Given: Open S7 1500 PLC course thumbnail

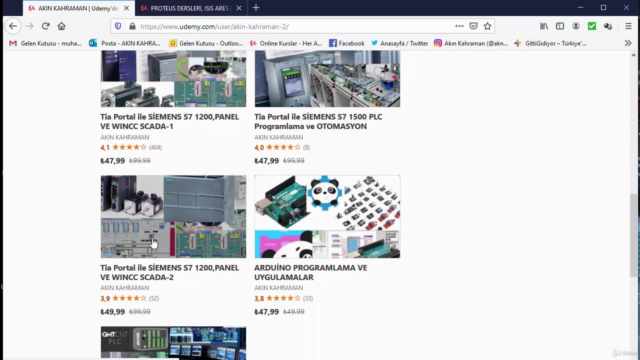Looking at the screenshot, I should pos(327,79).
